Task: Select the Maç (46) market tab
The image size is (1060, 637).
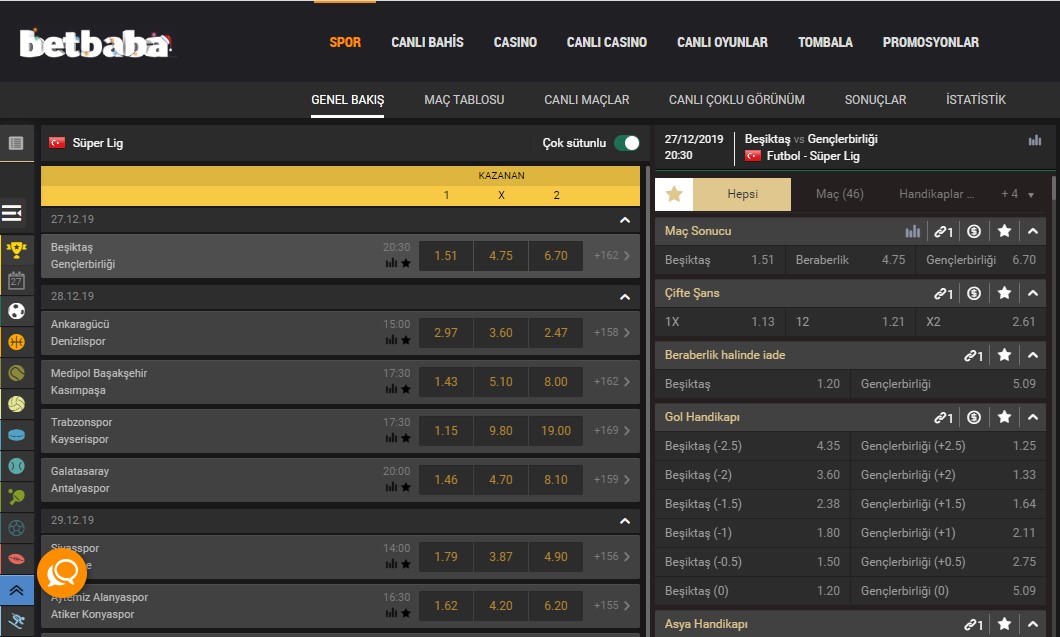Action: click(x=839, y=194)
